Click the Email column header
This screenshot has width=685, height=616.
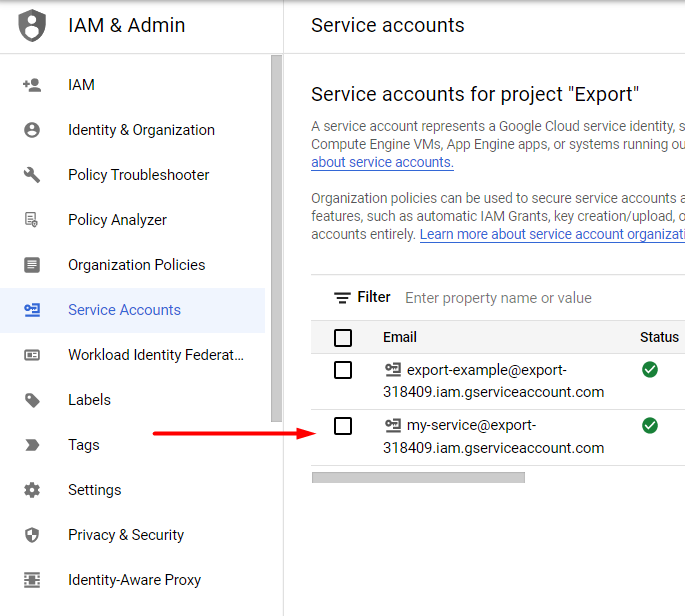pos(400,337)
